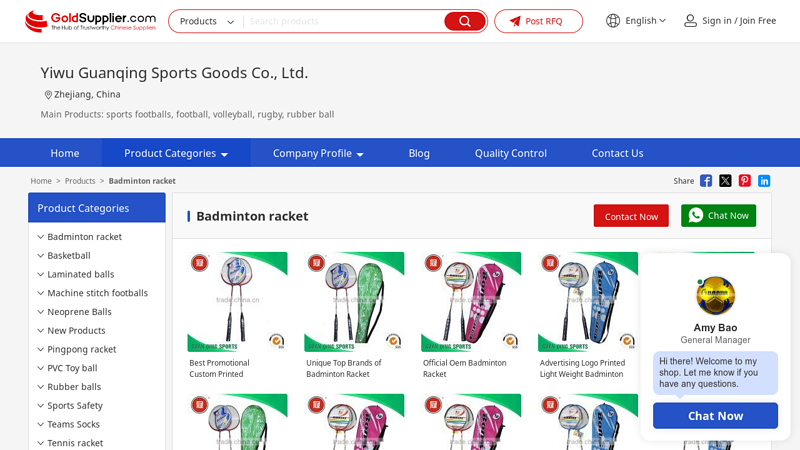This screenshot has height=450, width=800.
Task: Select Sports Safety category text
Action: coord(75,406)
